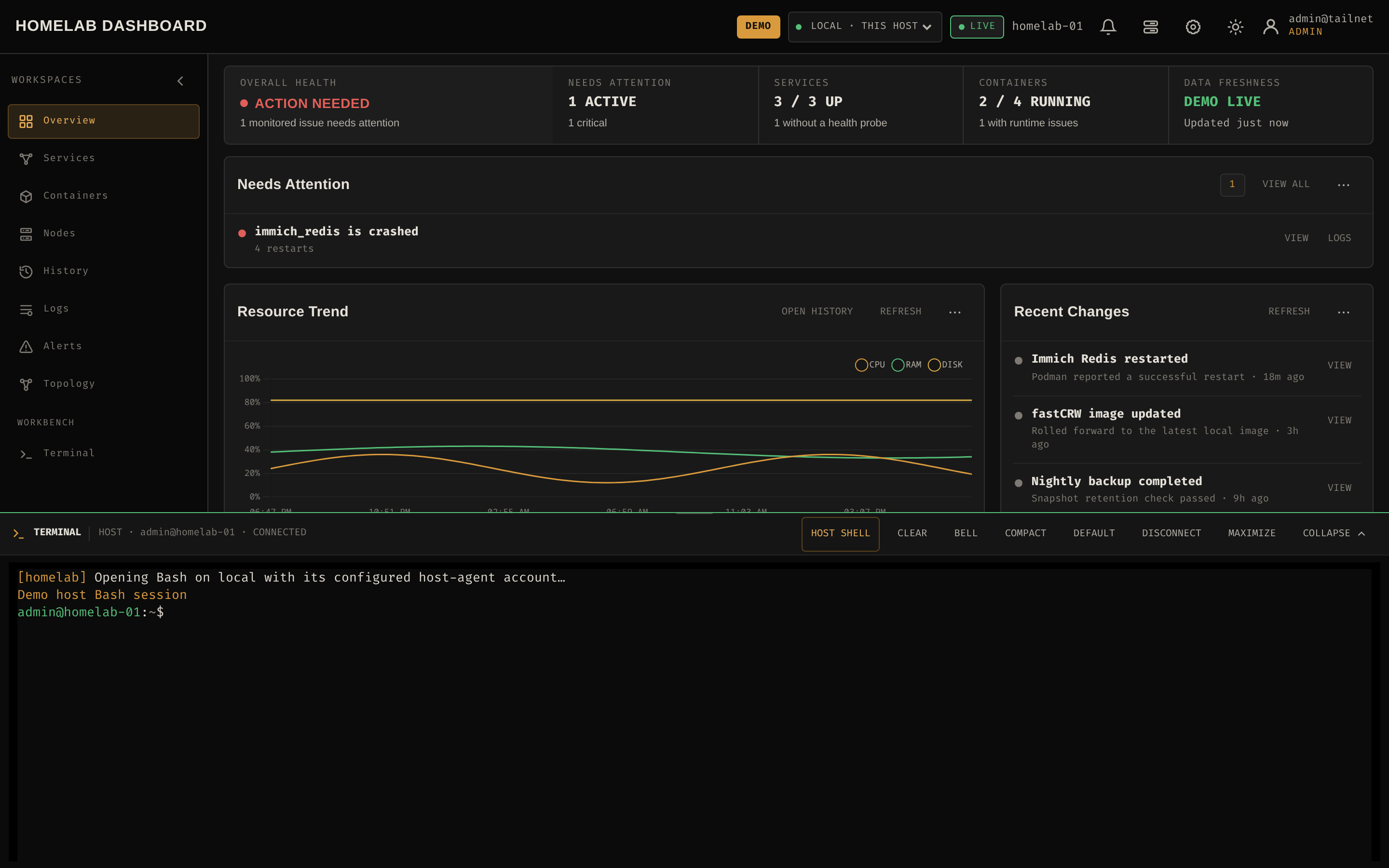1389x868 pixels.
Task: Open Resource Trend more options menu
Action: [x=954, y=312]
